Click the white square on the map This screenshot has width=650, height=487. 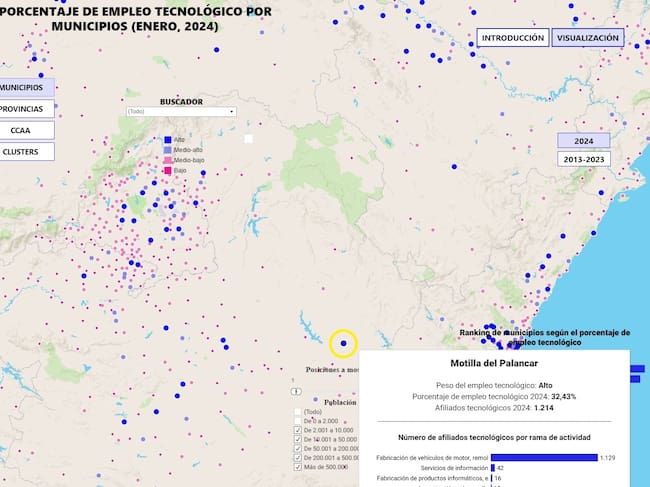(x=248, y=138)
